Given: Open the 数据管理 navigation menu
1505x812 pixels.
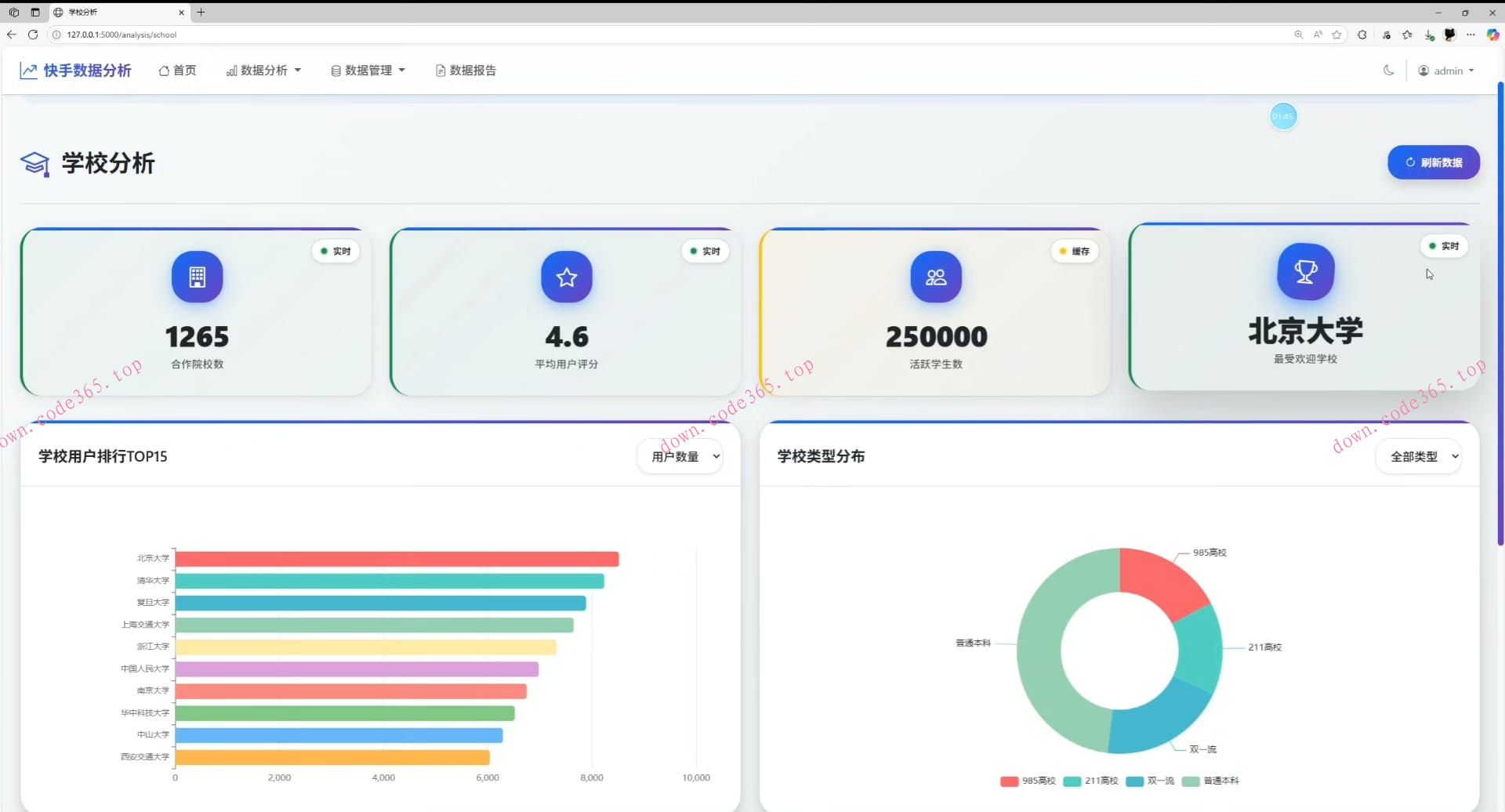Looking at the screenshot, I should coord(368,71).
